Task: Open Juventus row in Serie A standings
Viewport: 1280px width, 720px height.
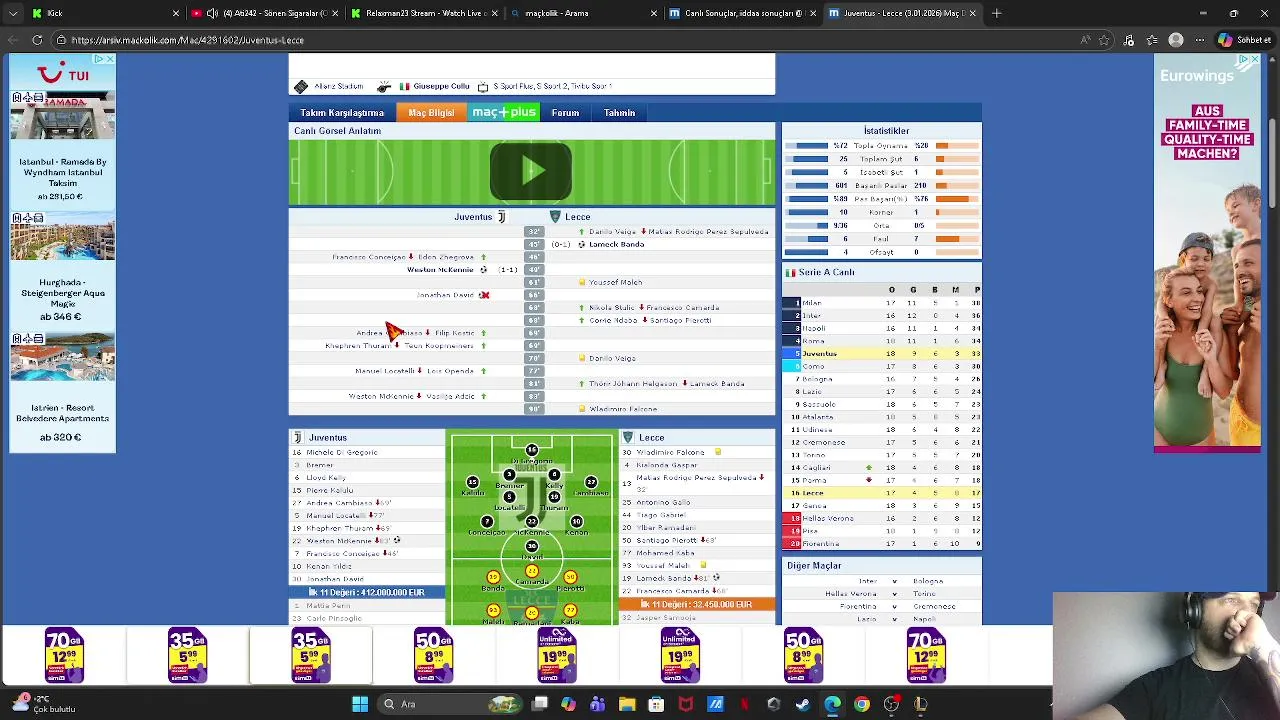Action: (x=881, y=354)
